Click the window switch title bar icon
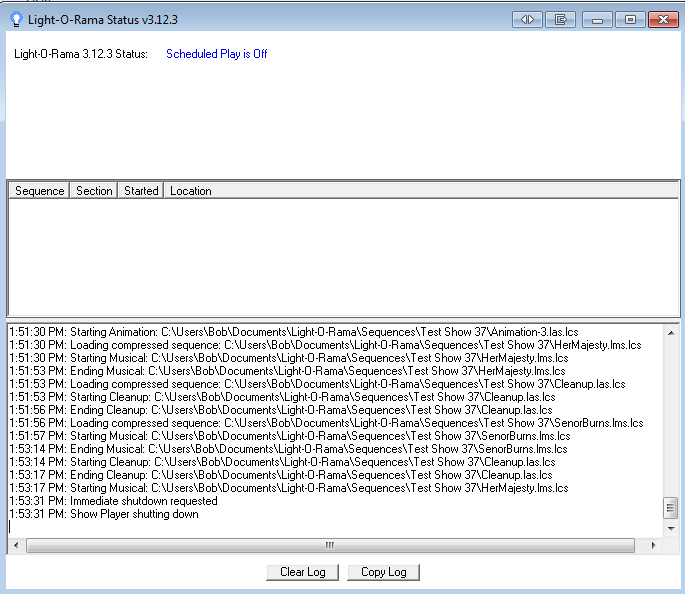The width and height of the screenshot is (685, 594). click(x=560, y=20)
